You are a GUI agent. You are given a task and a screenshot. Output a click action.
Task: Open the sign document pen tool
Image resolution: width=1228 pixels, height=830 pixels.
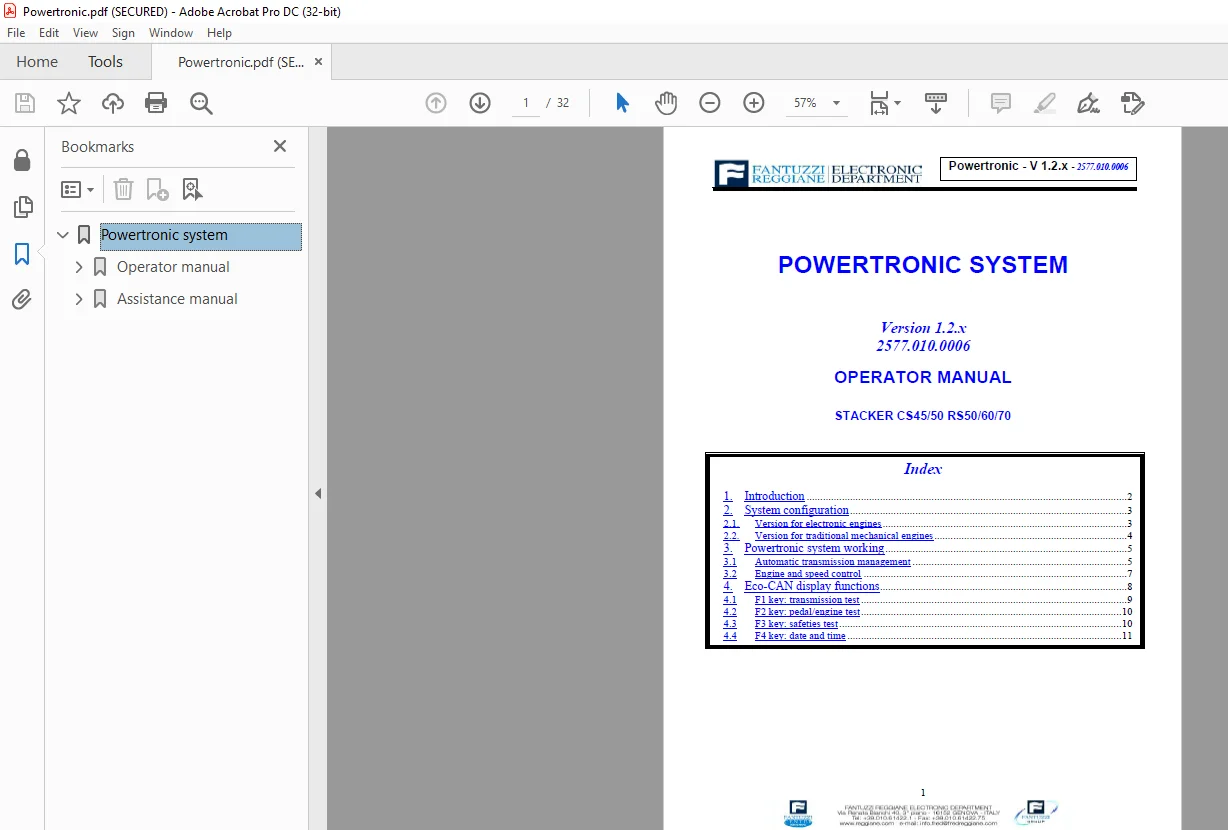1088,103
